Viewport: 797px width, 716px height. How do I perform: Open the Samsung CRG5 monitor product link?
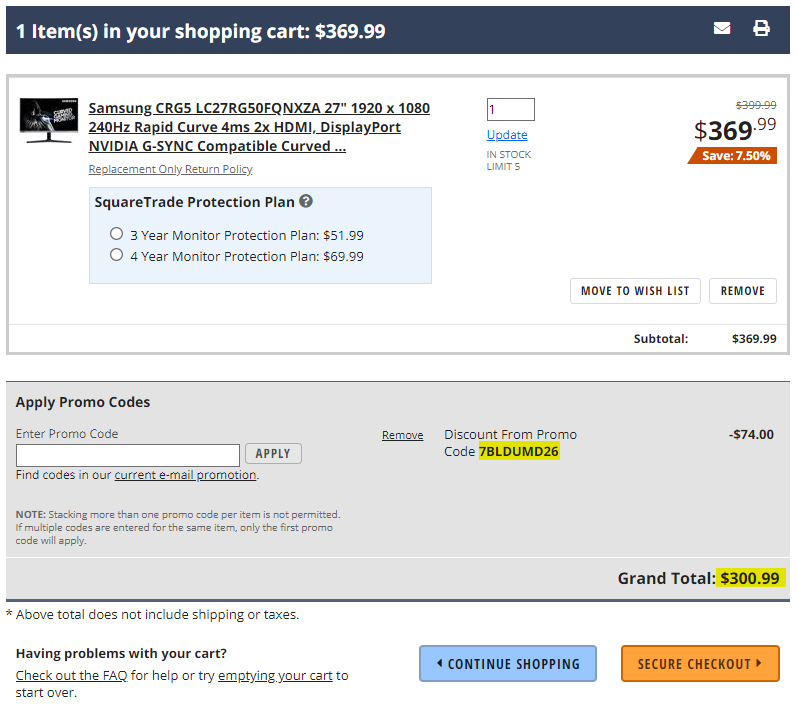[259, 127]
